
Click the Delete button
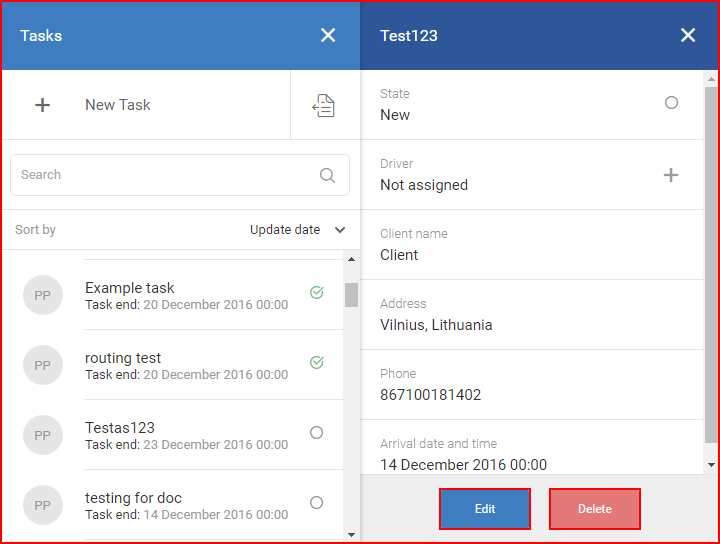click(x=595, y=509)
